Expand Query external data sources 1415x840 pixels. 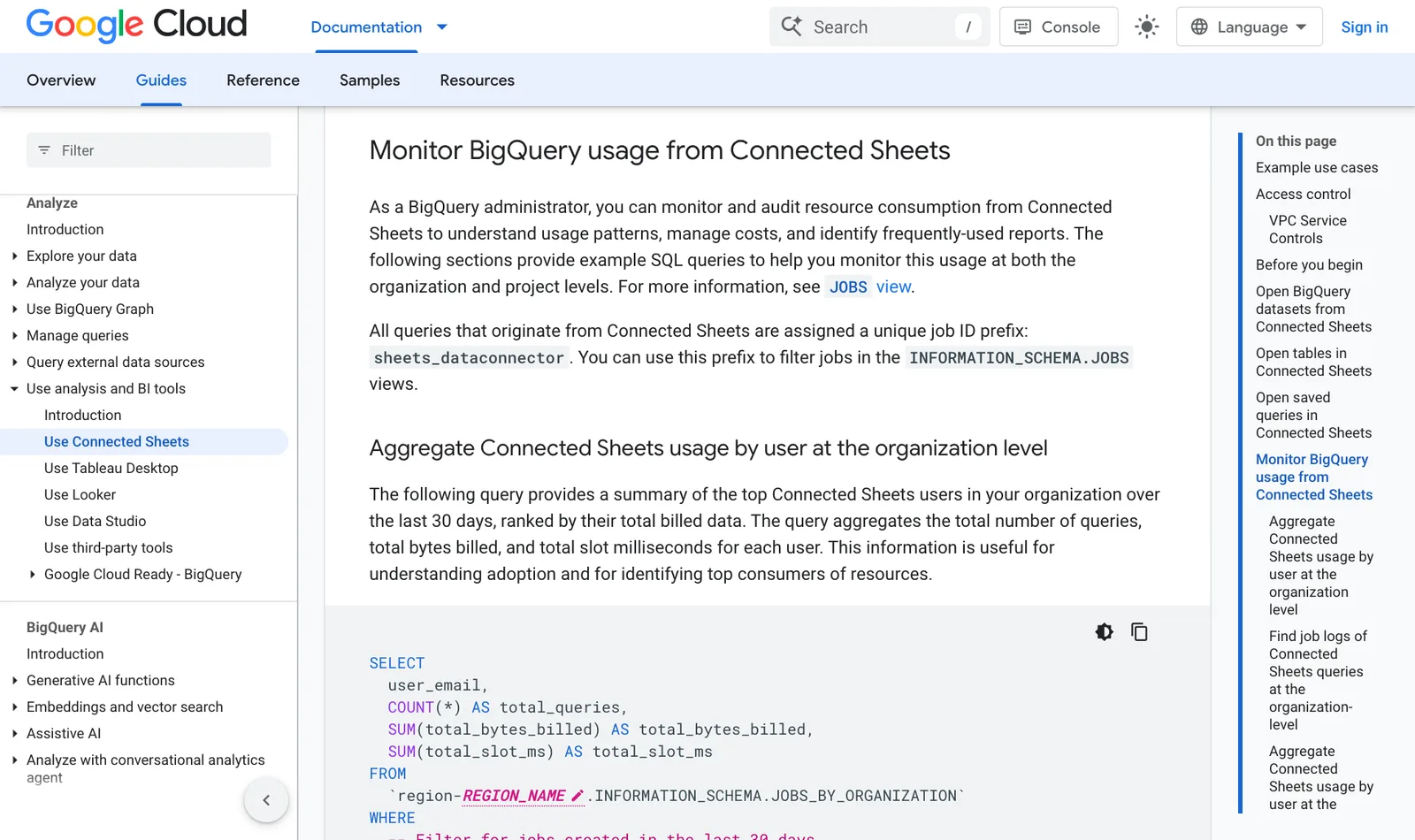pos(15,363)
